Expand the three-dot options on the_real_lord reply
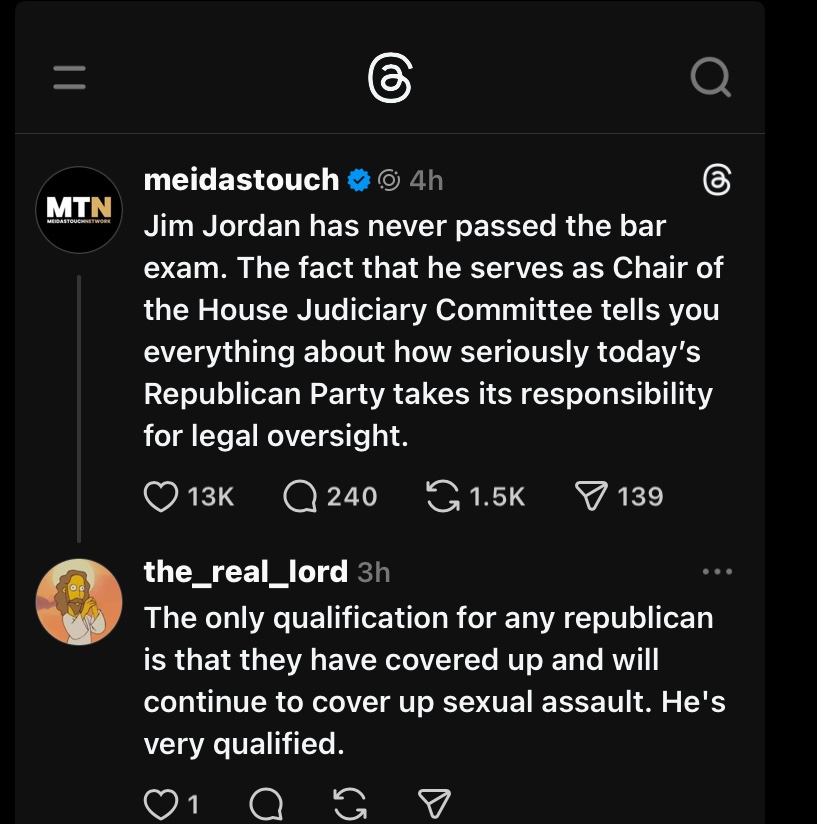Screen dimensions: 817x824 [717, 572]
